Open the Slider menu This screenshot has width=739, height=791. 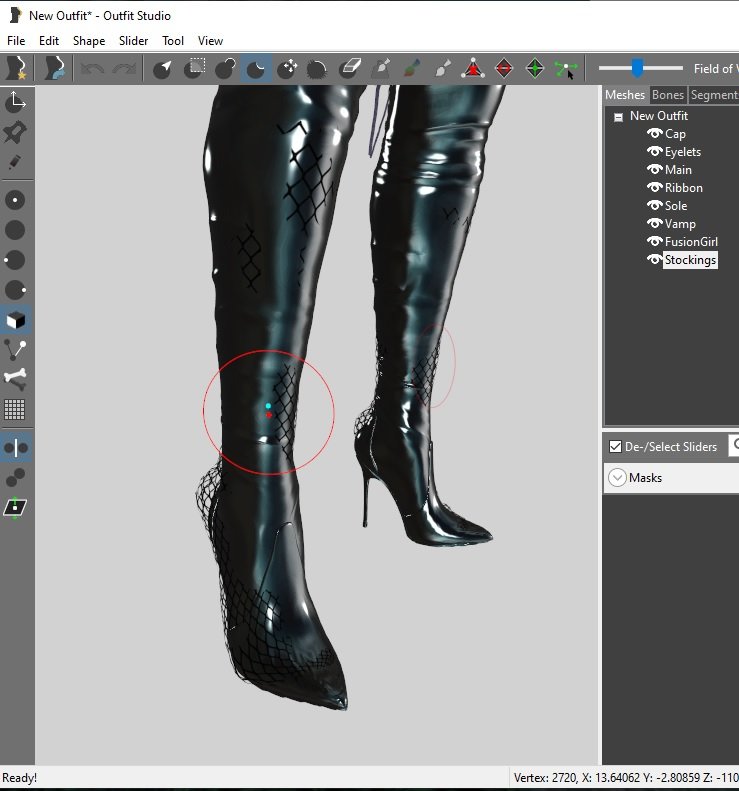133,41
